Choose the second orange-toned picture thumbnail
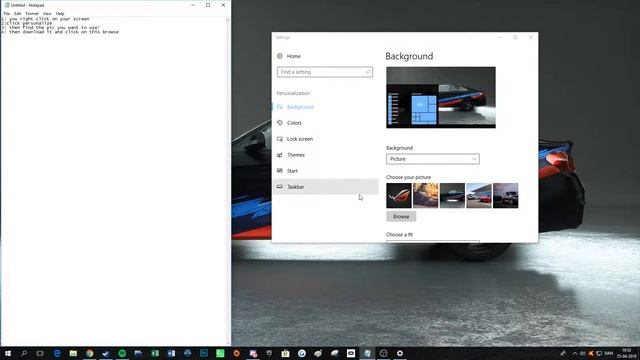This screenshot has width=640, height=360. point(425,196)
